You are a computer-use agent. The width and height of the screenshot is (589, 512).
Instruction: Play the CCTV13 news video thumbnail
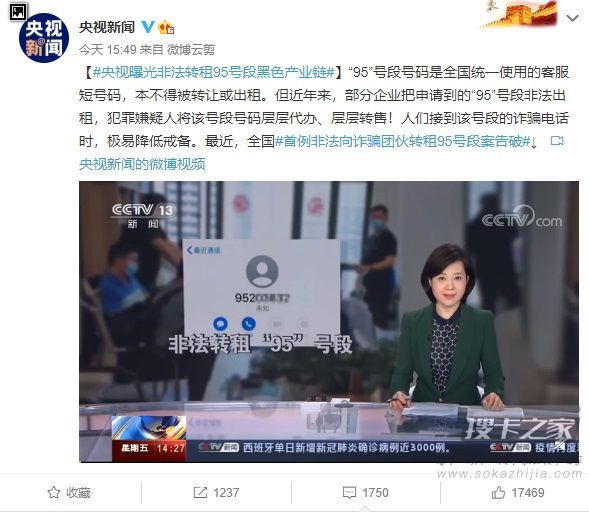[x=329, y=322]
